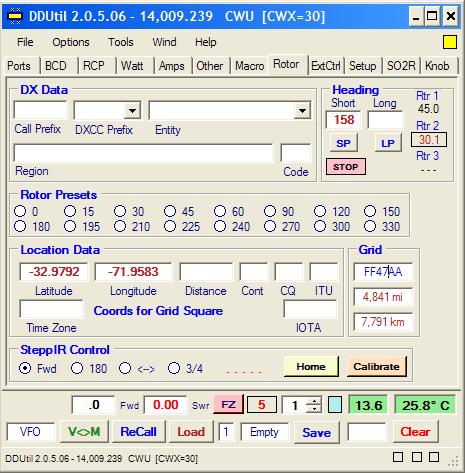
Task: Click the light blue indicator box
Action: pyautogui.click(x=334, y=405)
